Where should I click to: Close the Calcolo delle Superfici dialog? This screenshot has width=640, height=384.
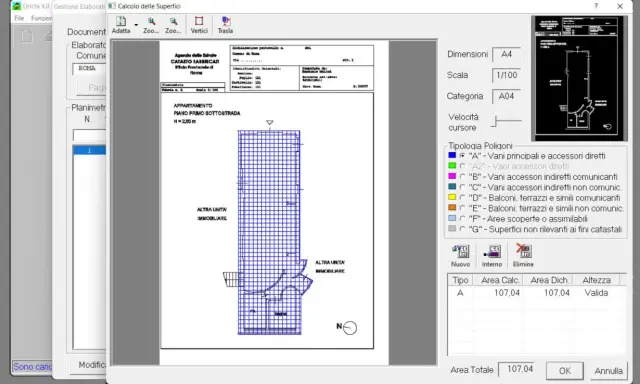pyautogui.click(x=620, y=6)
